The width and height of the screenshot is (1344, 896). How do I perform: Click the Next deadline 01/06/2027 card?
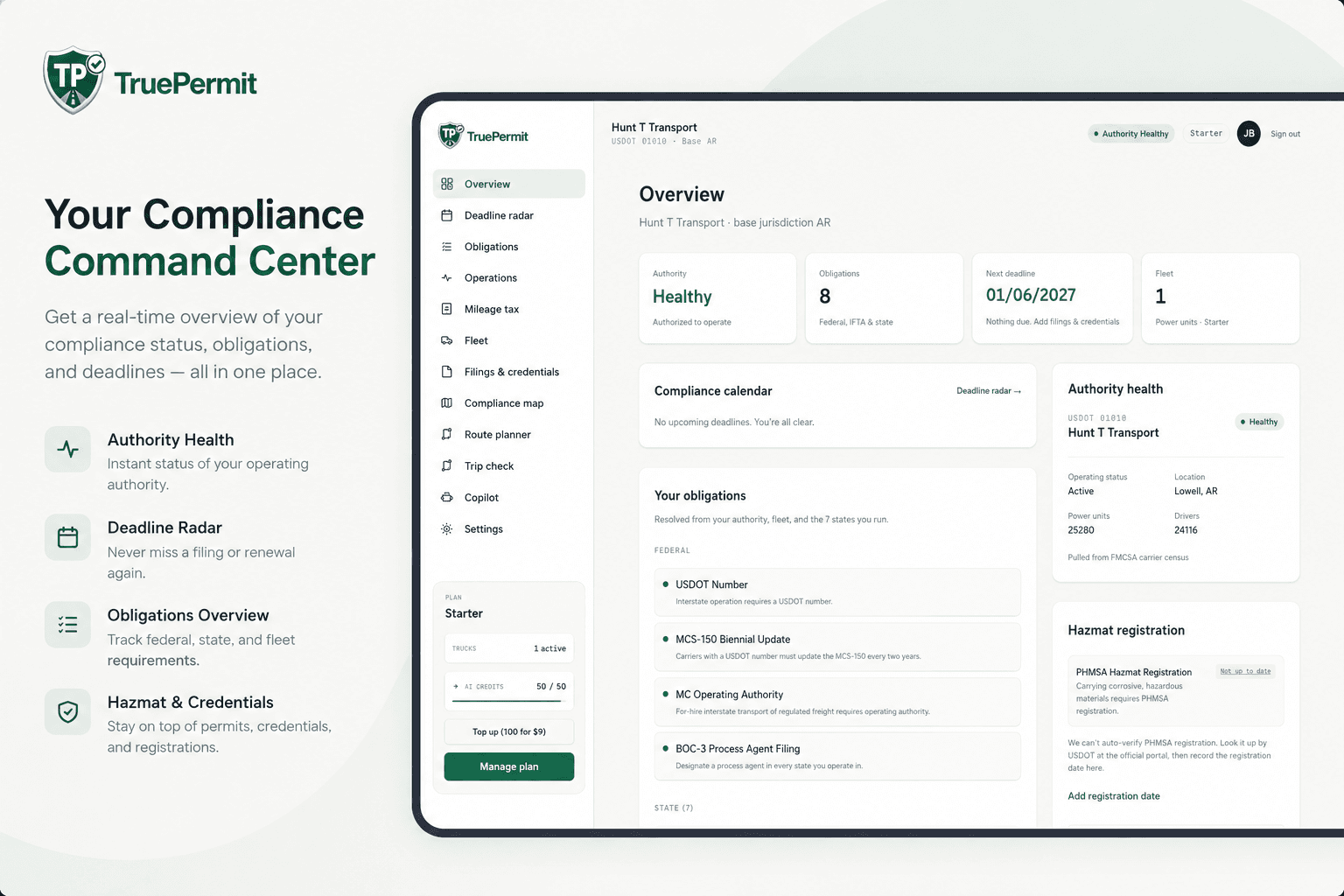click(x=1052, y=298)
